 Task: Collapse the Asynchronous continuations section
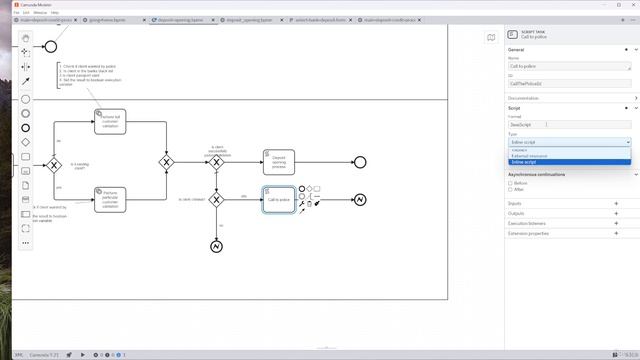(x=636, y=174)
